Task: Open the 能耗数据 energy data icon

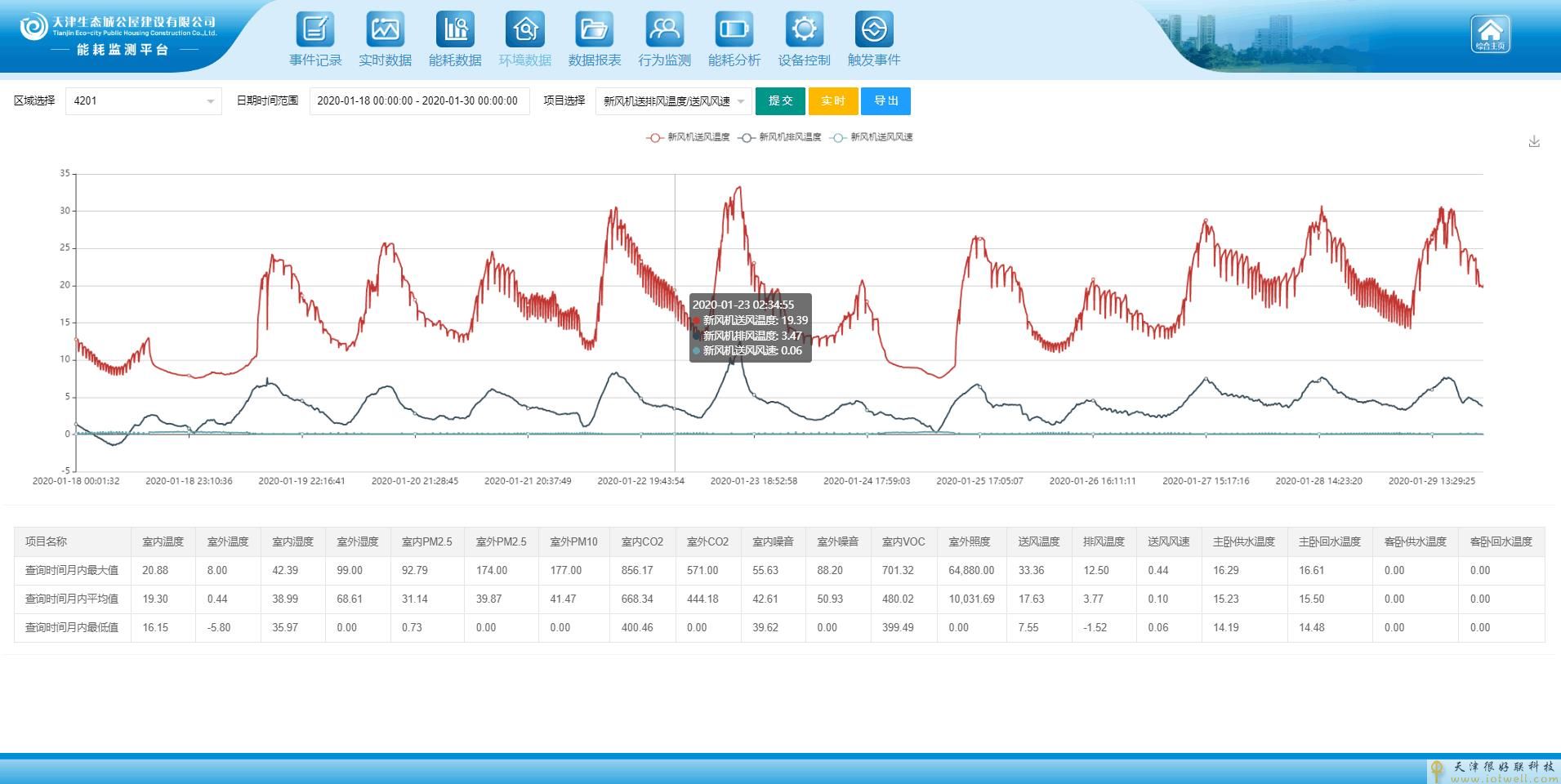Action: coord(455,30)
